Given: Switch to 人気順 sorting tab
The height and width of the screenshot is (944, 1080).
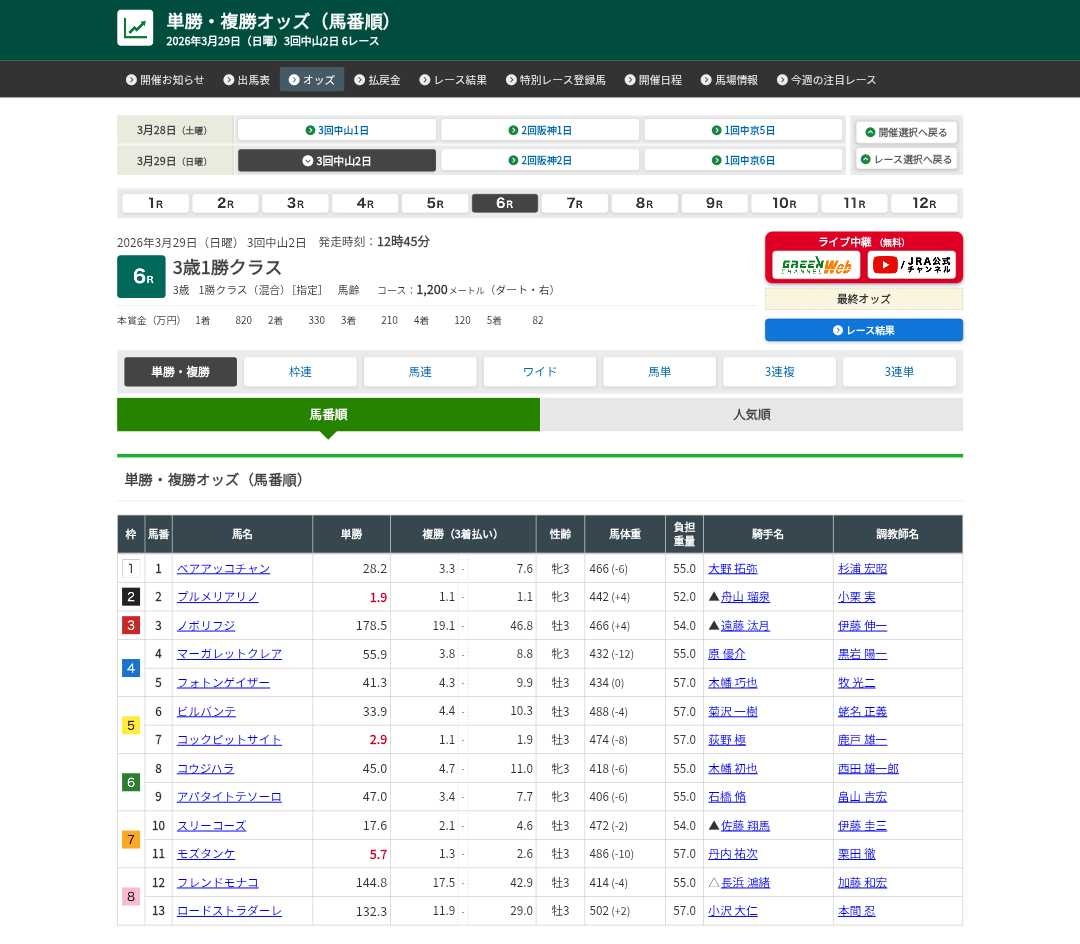Looking at the screenshot, I should click(x=751, y=414).
